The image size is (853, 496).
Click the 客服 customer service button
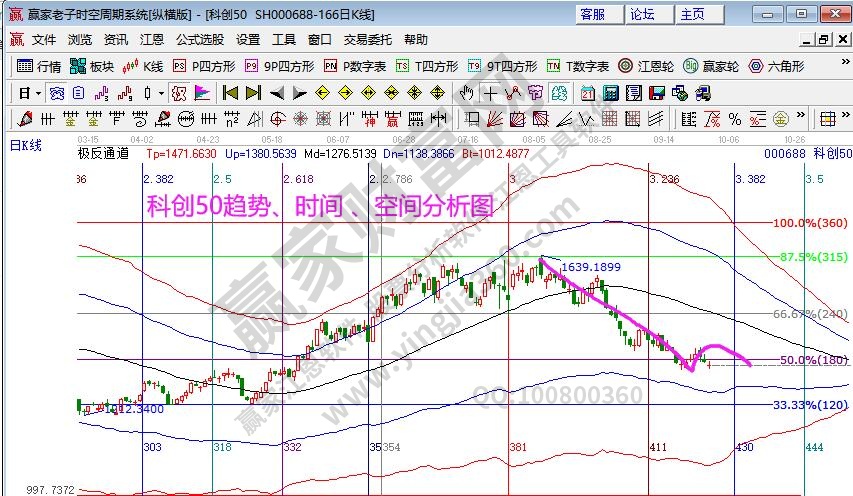click(x=592, y=14)
